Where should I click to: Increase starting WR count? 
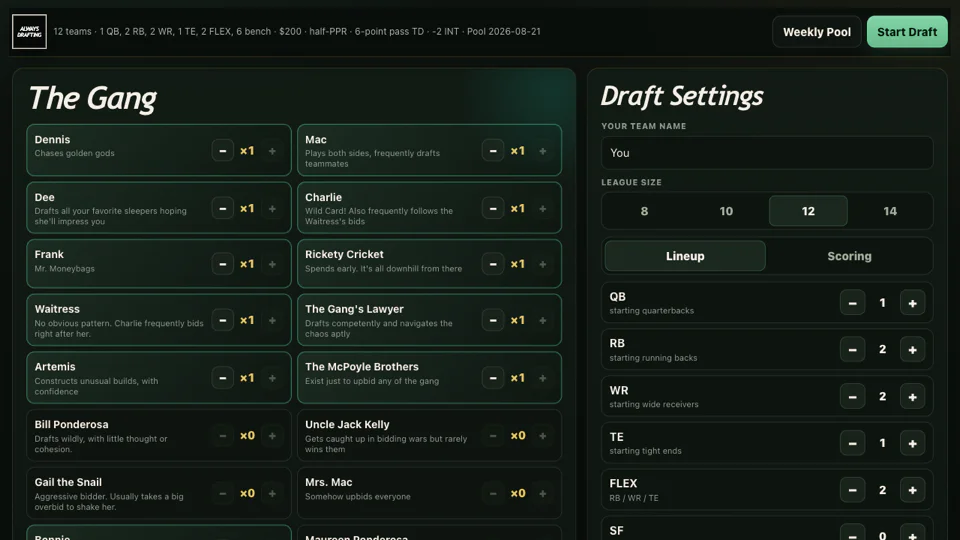pyautogui.click(x=912, y=397)
